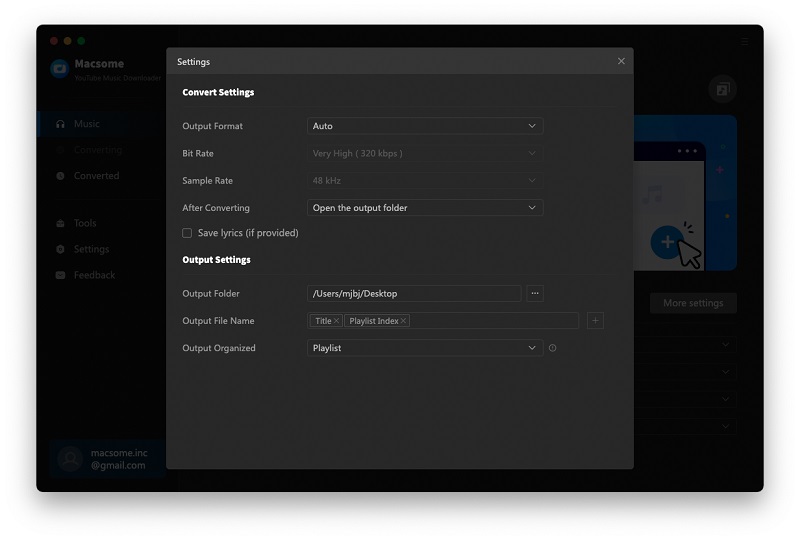This screenshot has width=800, height=540.
Task: Click the envelope Feedback icon
Action: tap(60, 275)
